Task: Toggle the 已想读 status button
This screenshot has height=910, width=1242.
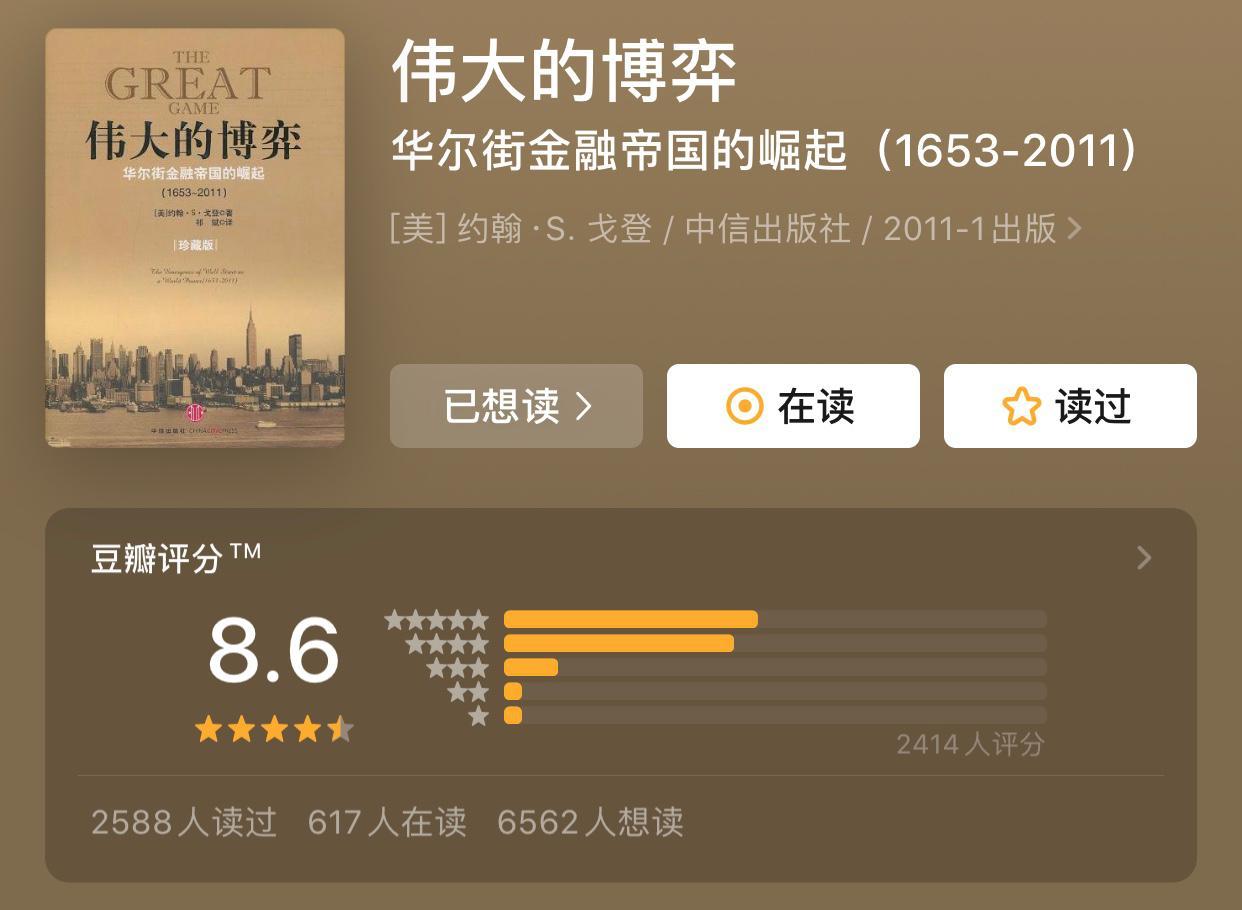Action: tap(516, 406)
